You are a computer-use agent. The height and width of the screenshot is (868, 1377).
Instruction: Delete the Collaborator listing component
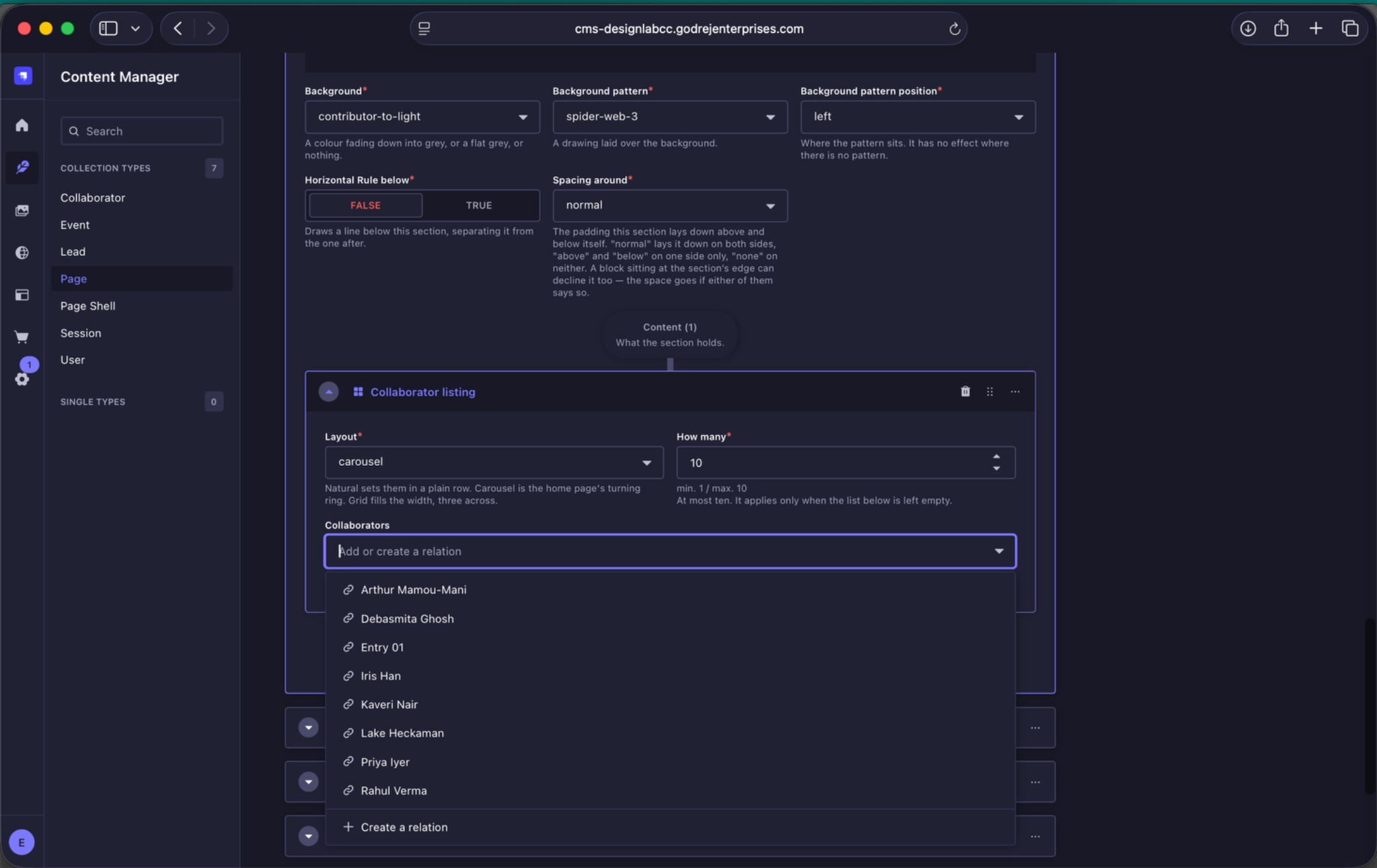point(965,391)
